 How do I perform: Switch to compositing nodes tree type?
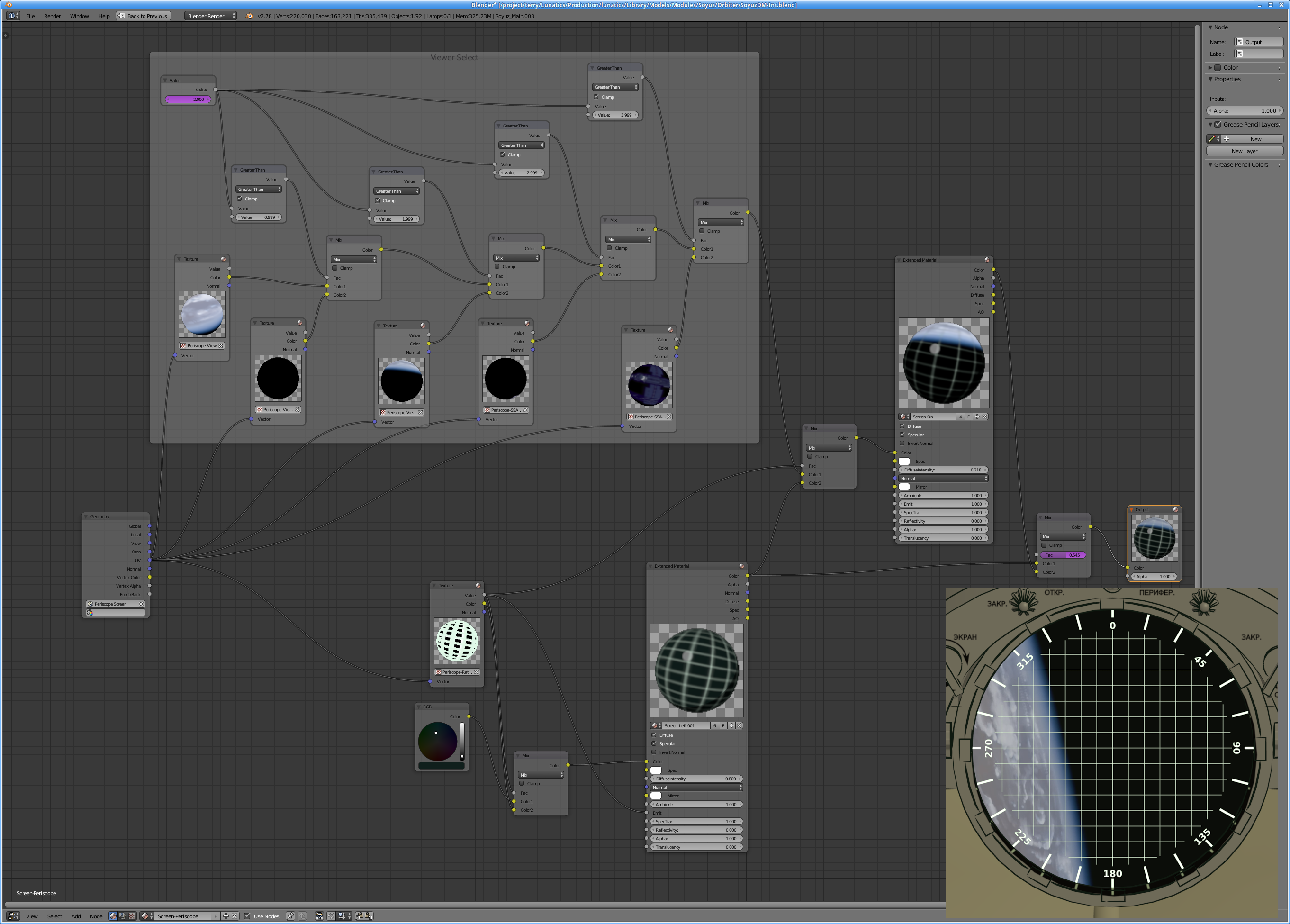click(122, 916)
